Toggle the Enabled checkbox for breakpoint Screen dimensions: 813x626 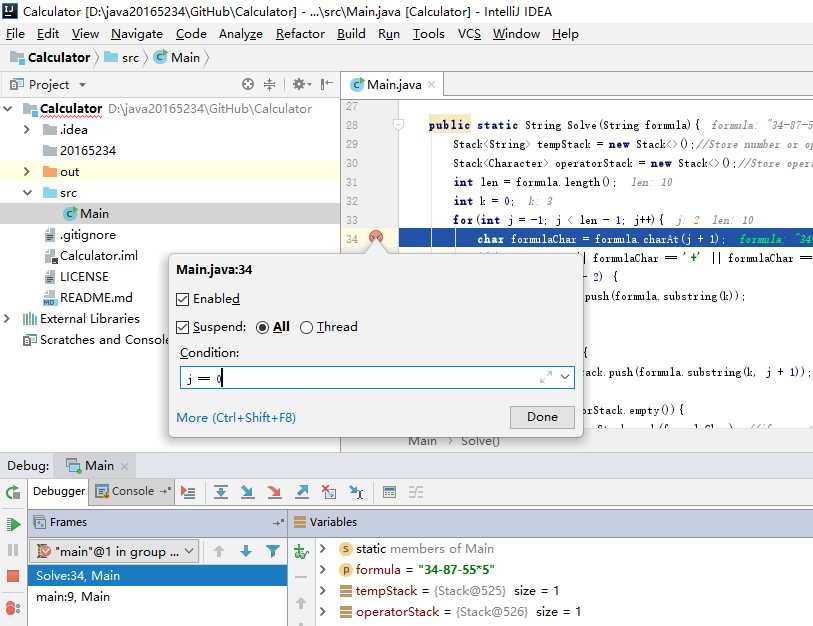coord(182,299)
